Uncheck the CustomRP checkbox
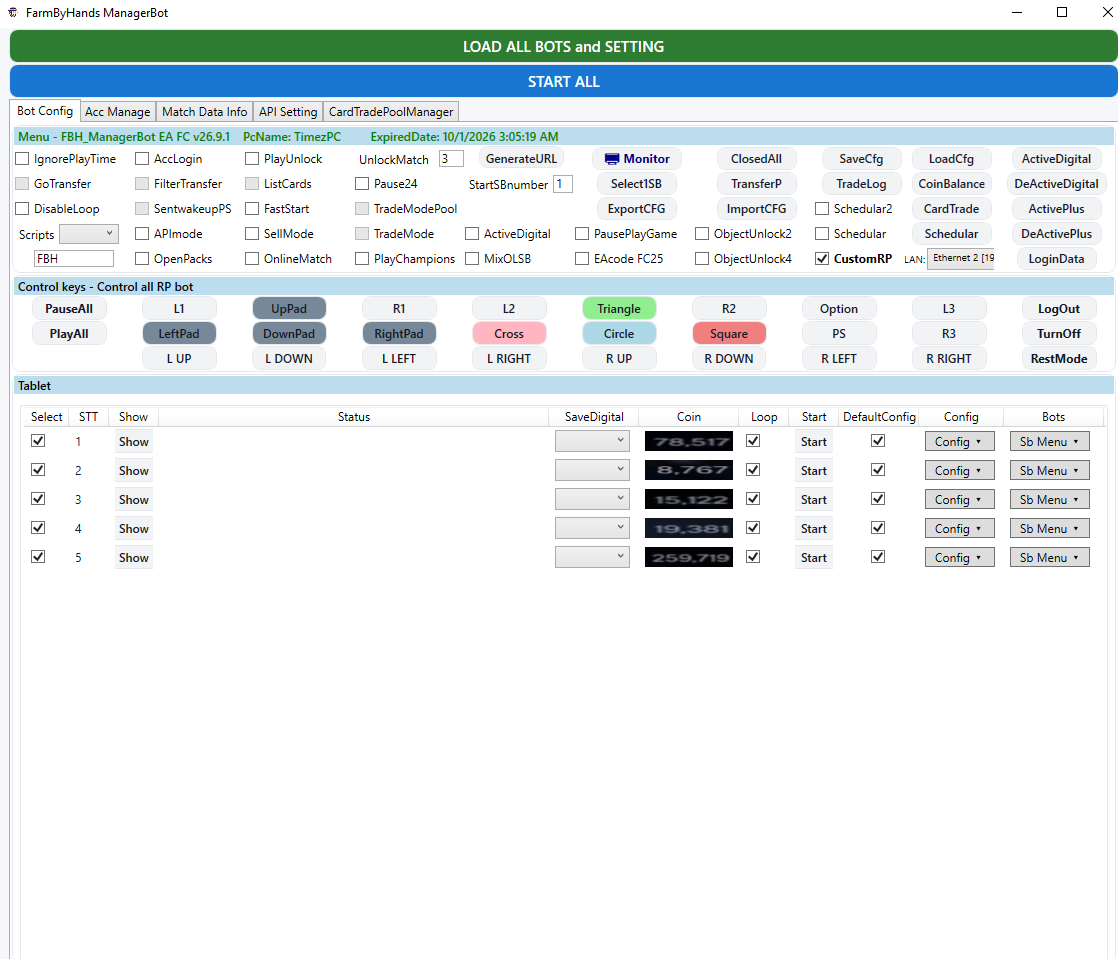The image size is (1118, 959). [x=822, y=259]
